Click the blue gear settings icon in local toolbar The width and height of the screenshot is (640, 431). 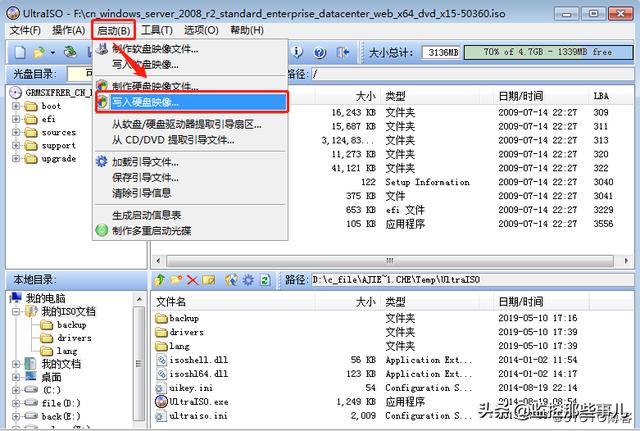[248, 280]
